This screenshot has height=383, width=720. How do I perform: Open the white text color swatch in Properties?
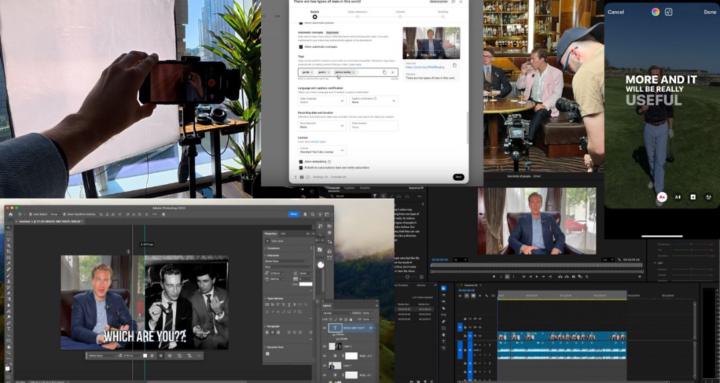click(305, 284)
